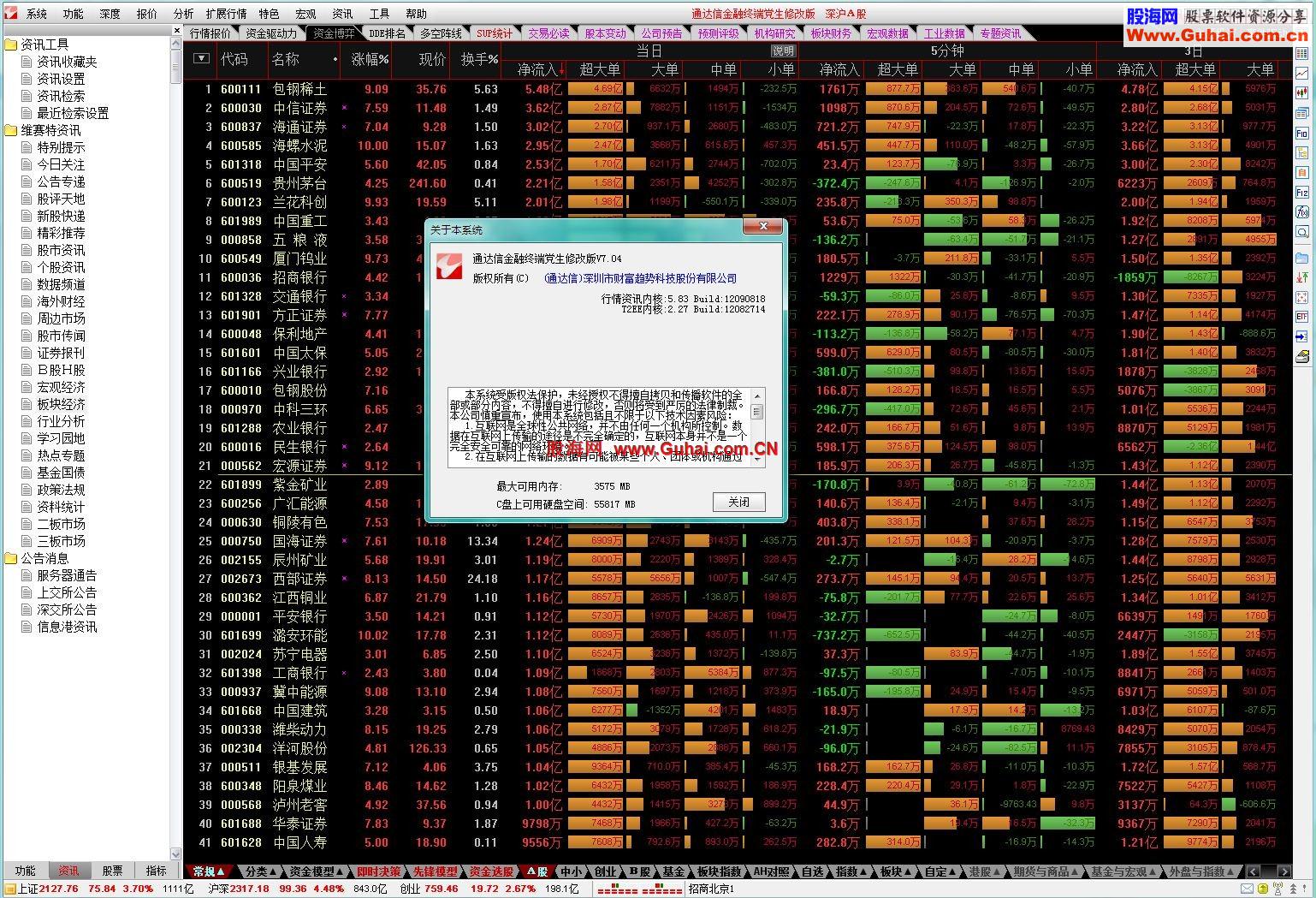Click the red application logo in About dialog
The width and height of the screenshot is (1316, 898).
(x=449, y=265)
